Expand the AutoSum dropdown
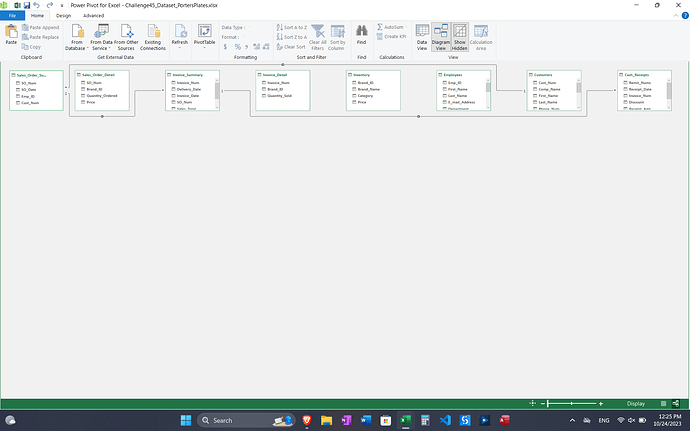The width and height of the screenshot is (690, 431). 406,27
